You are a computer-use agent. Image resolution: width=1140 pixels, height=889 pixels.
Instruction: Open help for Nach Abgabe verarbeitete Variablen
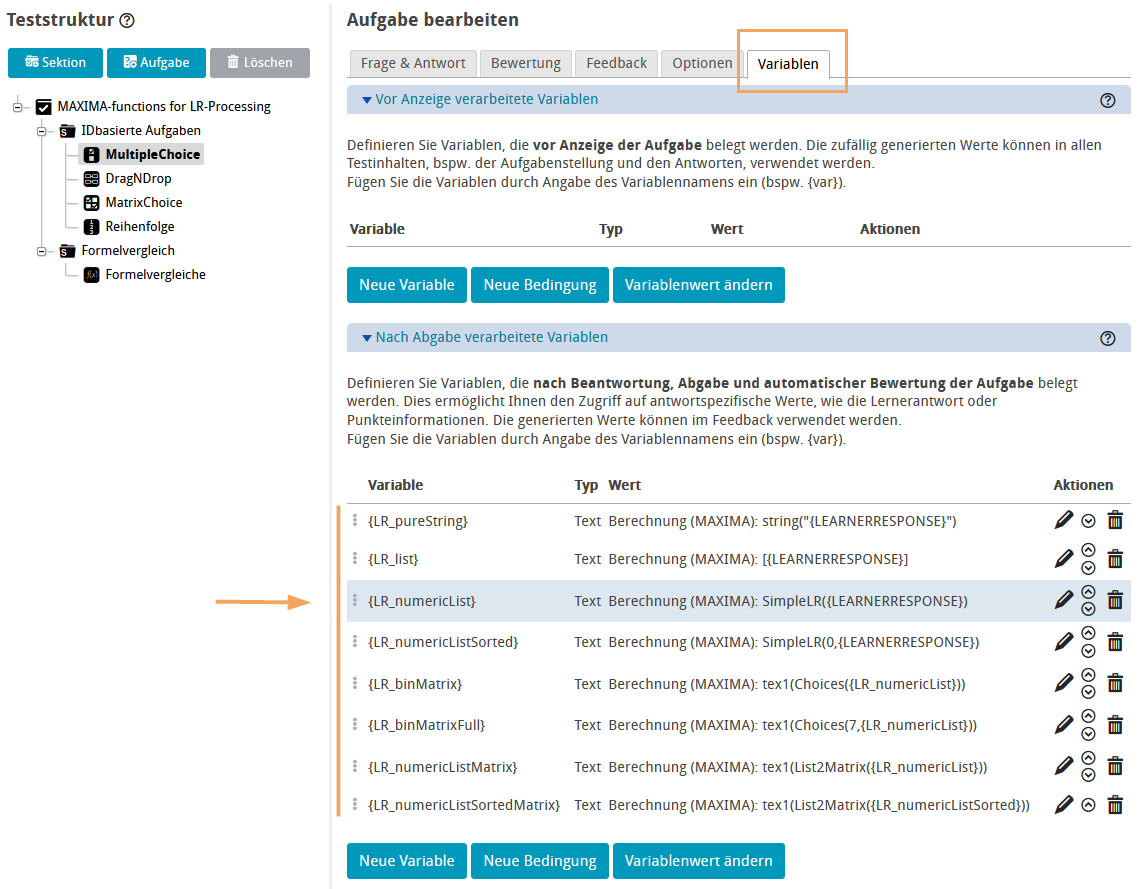pos(1107,338)
